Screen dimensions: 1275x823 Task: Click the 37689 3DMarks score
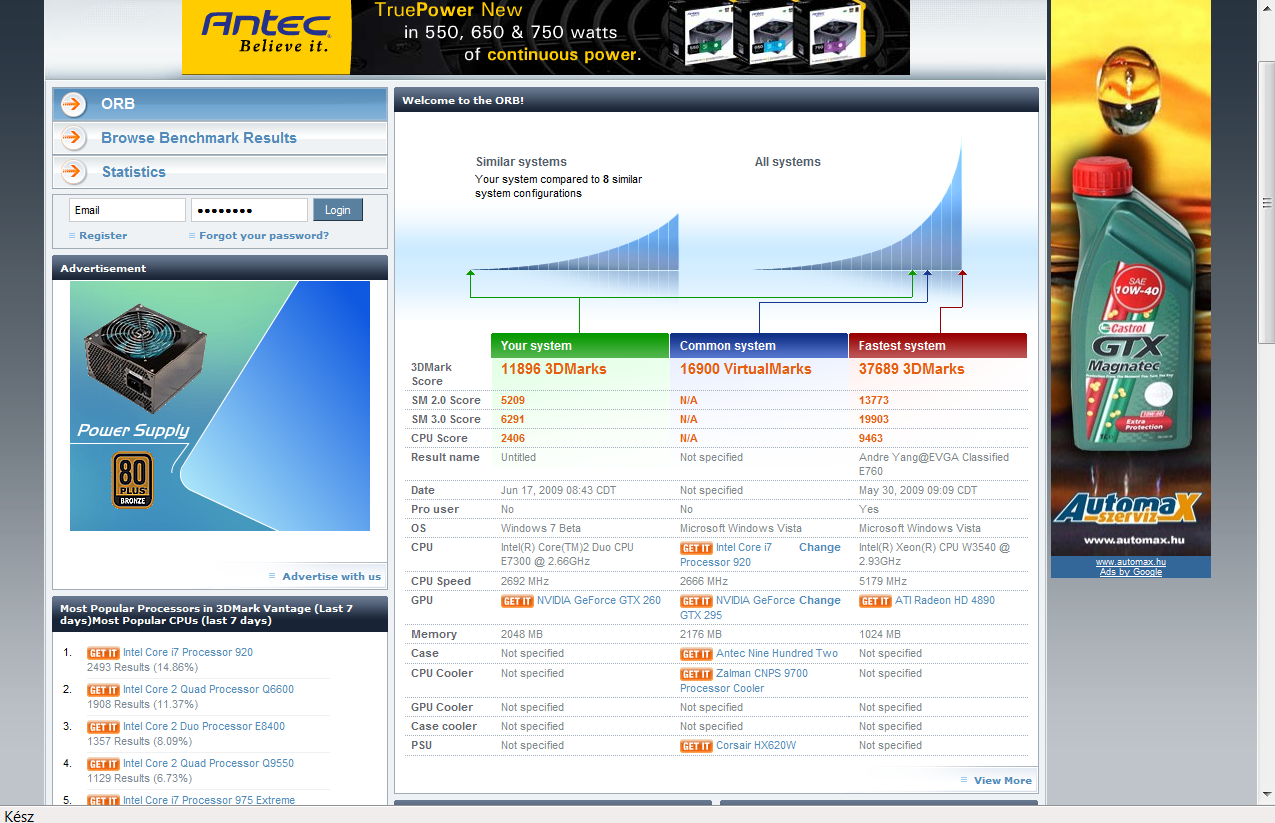(x=912, y=369)
